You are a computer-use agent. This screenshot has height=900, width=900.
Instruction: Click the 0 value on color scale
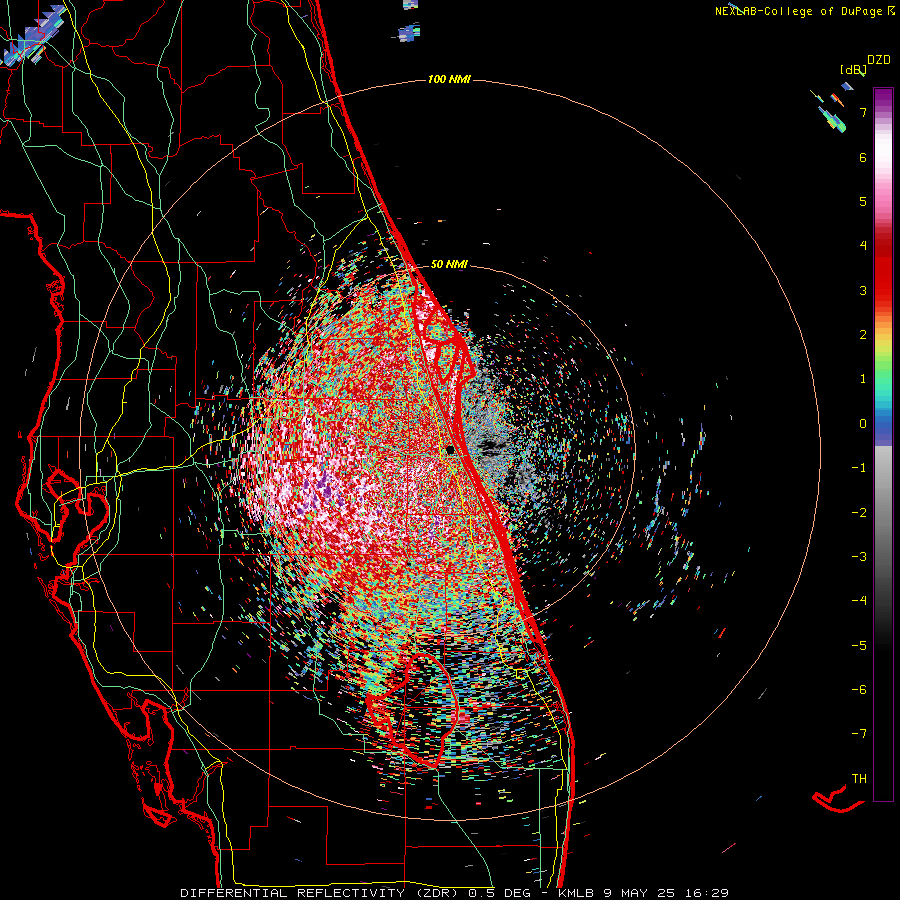863,424
